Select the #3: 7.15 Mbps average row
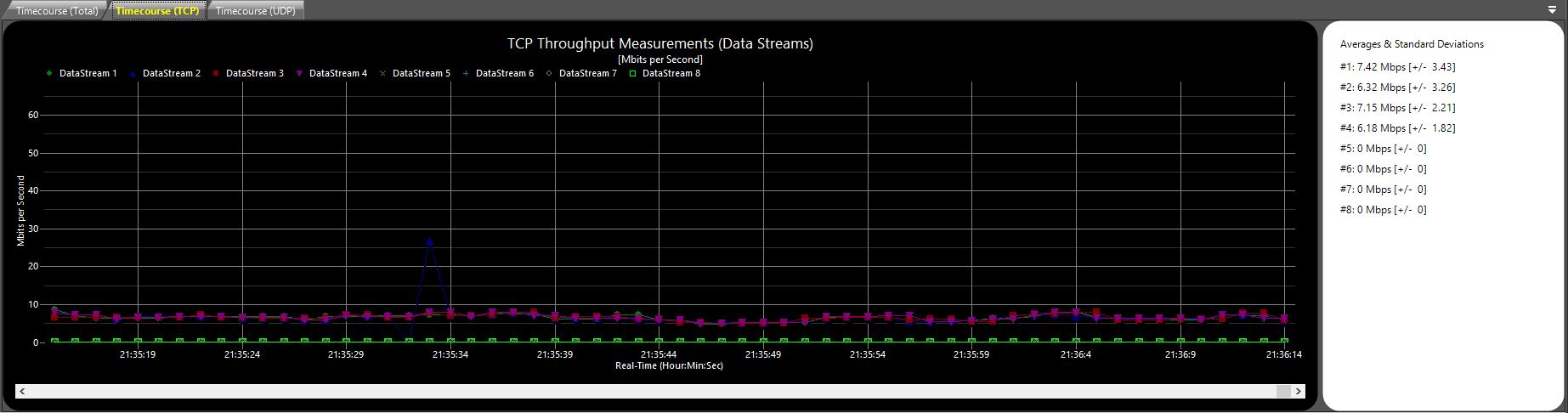 pyautogui.click(x=1397, y=108)
